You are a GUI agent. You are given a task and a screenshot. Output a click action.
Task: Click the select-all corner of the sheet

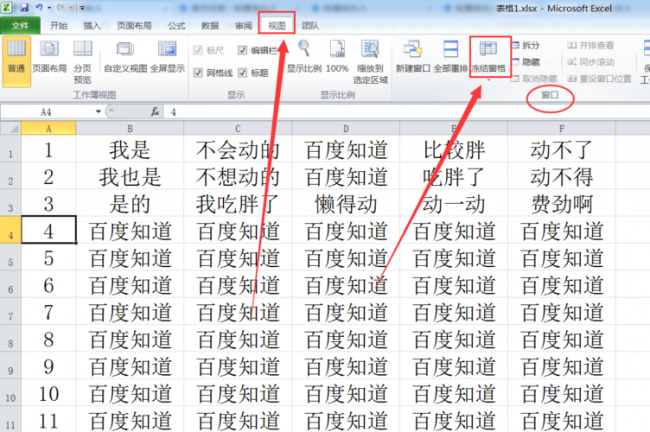click(x=10, y=129)
